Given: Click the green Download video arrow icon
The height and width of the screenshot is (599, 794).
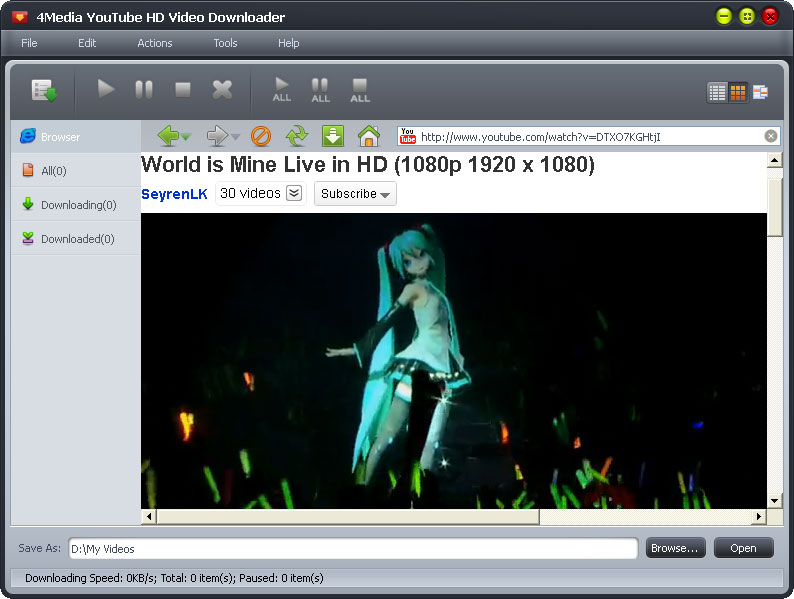Looking at the screenshot, I should pos(333,136).
